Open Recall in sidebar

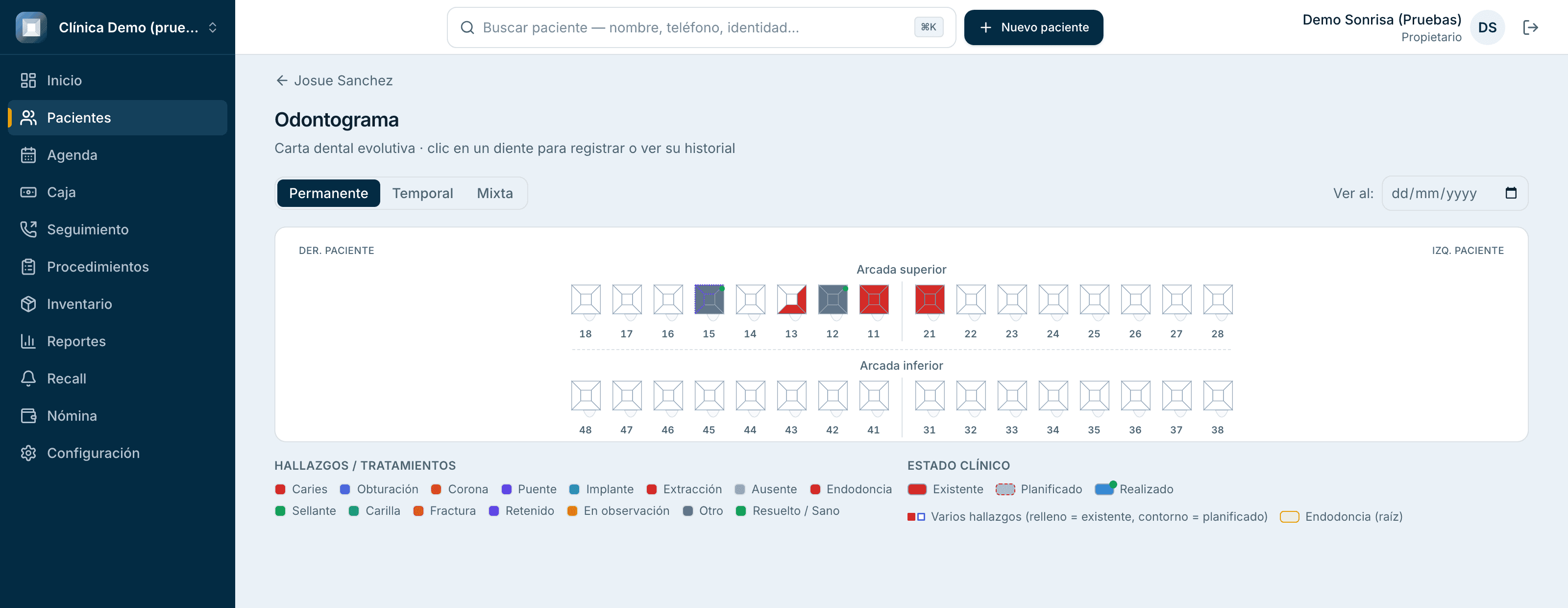[118, 379]
